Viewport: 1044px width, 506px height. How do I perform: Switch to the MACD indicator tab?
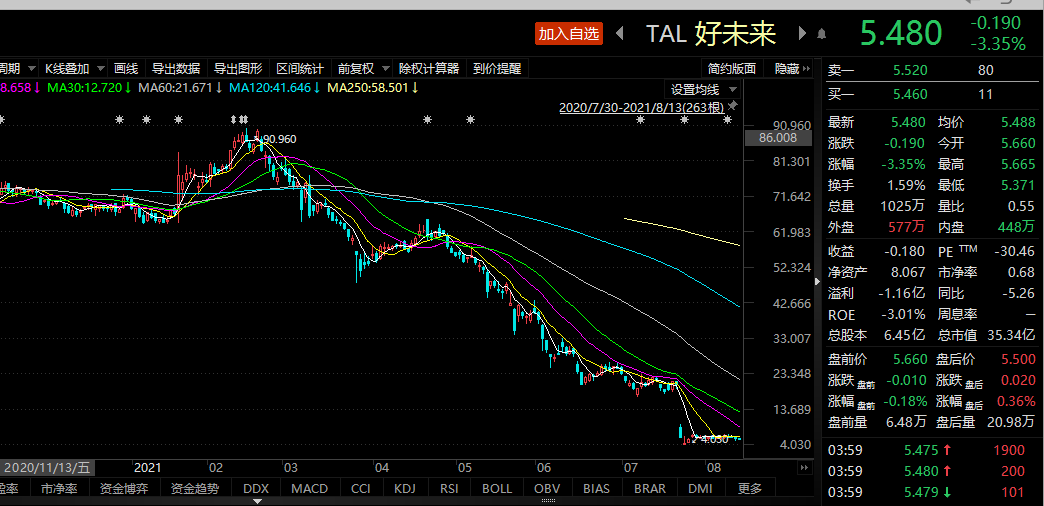click(310, 489)
